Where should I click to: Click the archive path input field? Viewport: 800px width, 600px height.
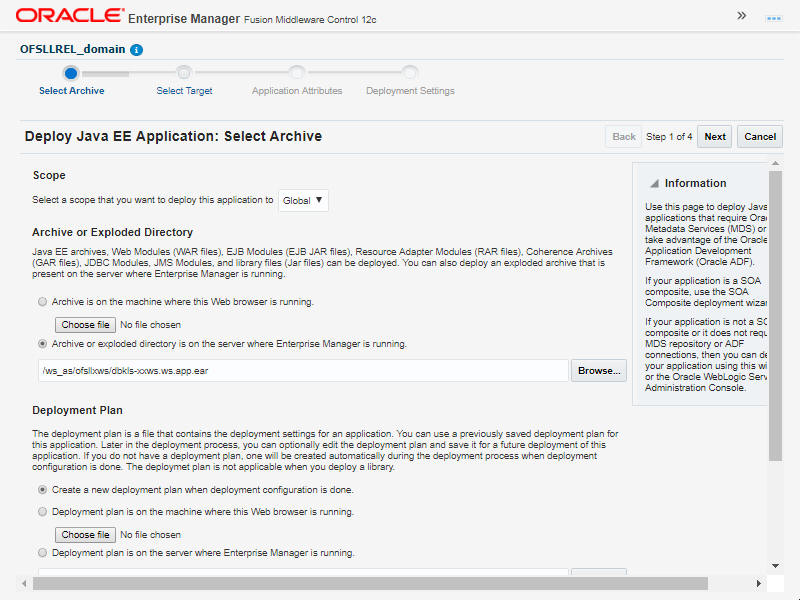[x=303, y=371]
